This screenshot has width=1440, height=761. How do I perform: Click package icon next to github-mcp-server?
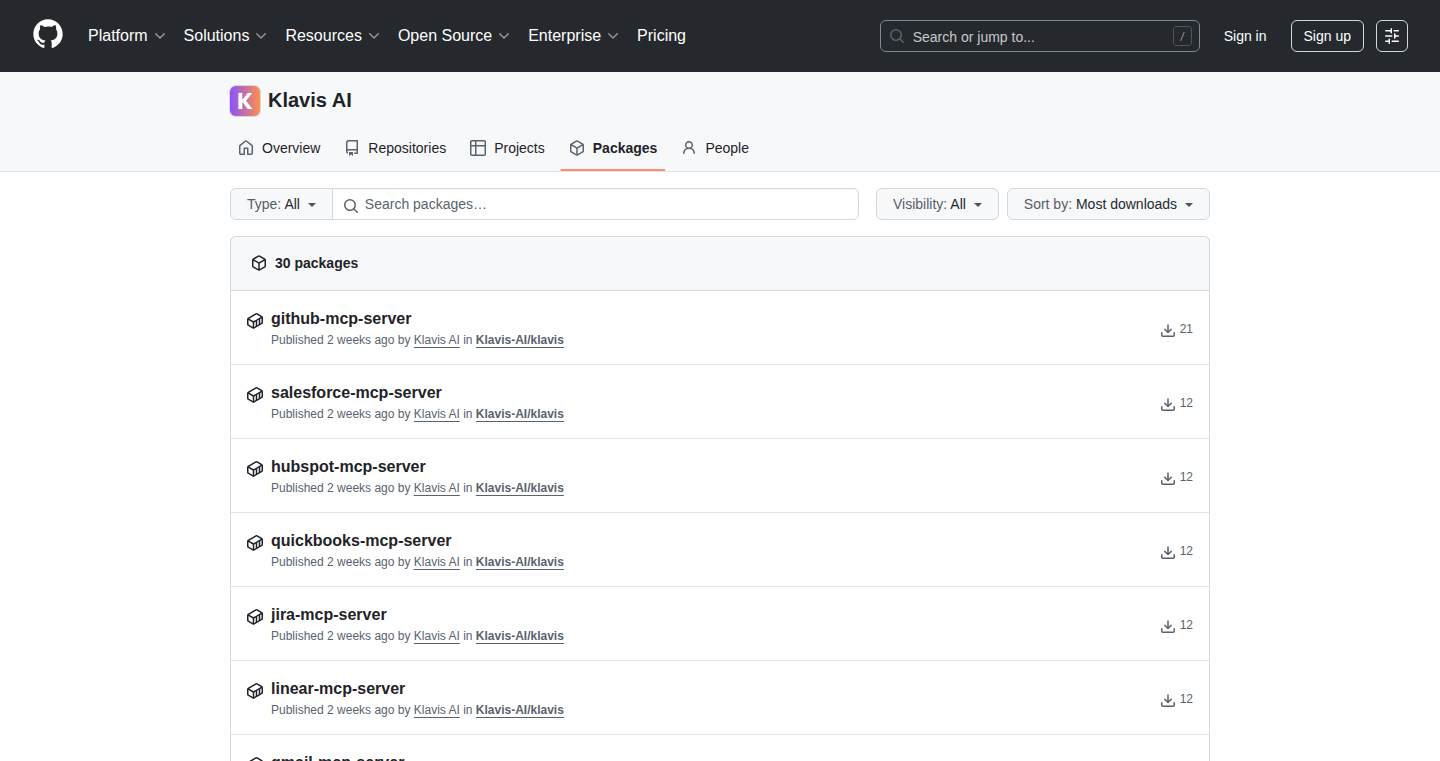click(x=255, y=321)
